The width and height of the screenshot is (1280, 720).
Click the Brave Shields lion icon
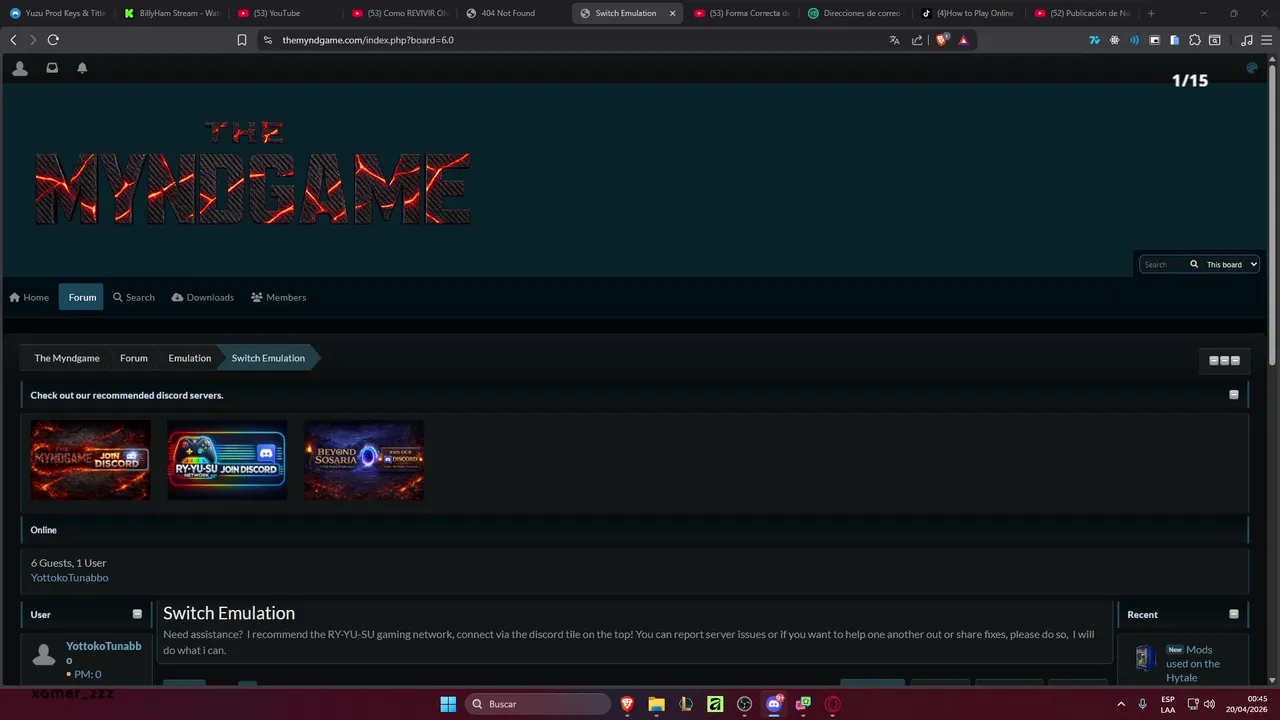941,40
